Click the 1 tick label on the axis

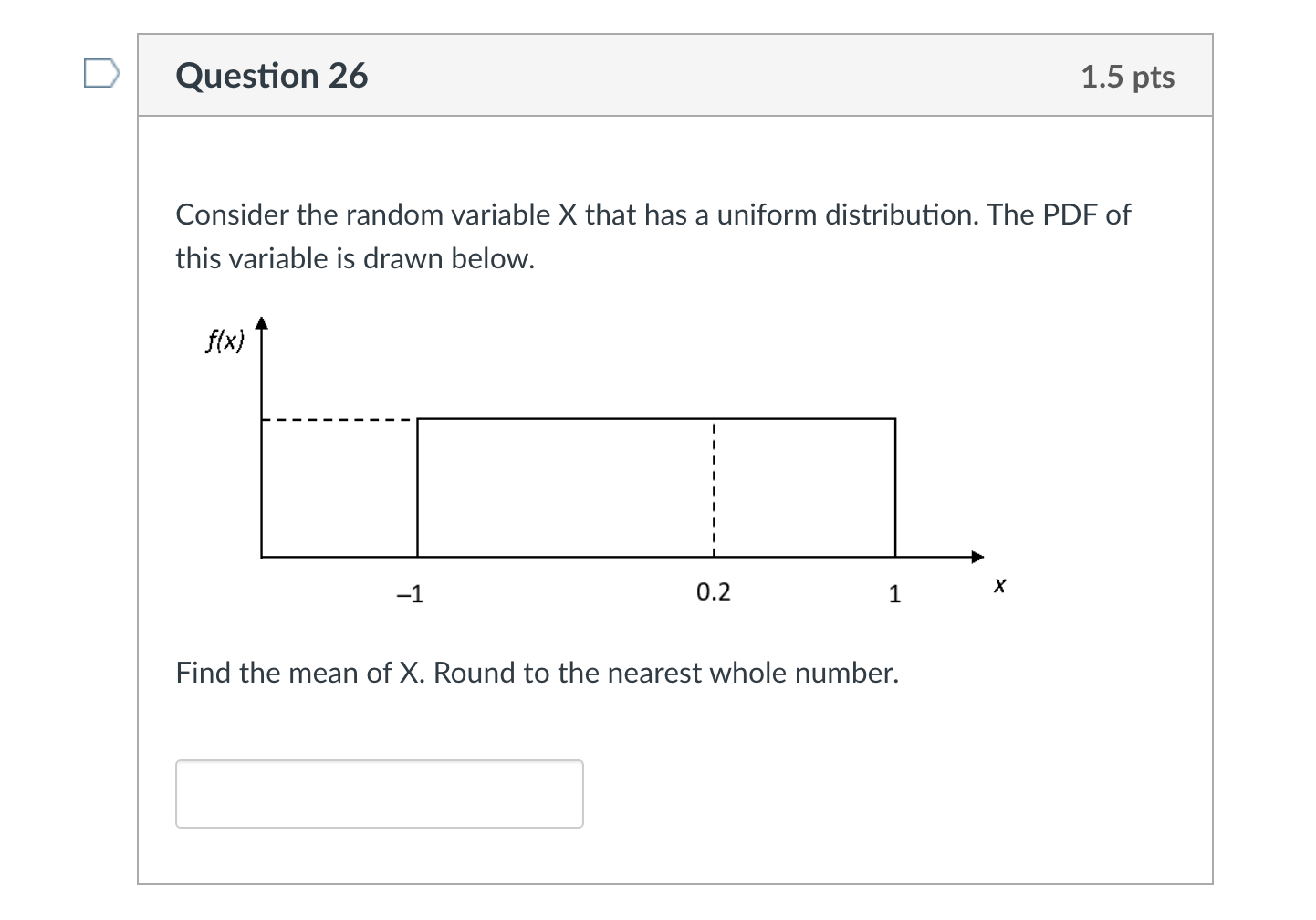coord(894,593)
